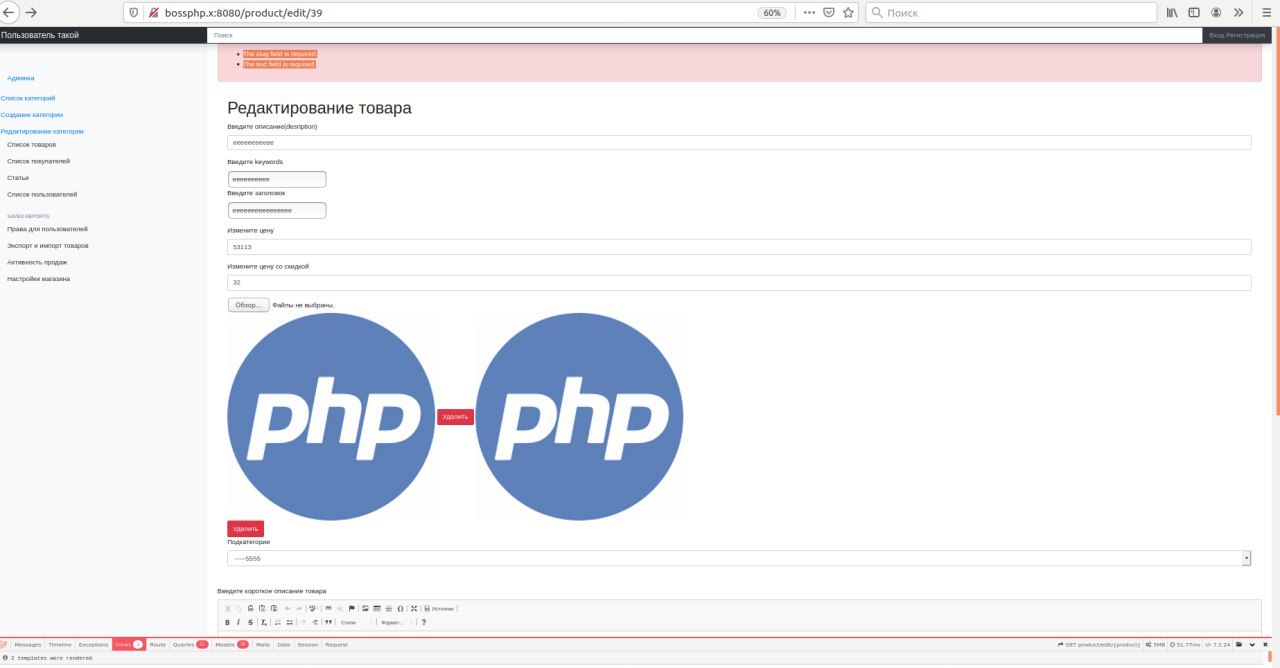Image resolution: width=1280 pixels, height=668 pixels.
Task: Open the Request debugbar tab
Action: pyautogui.click(x=336, y=645)
